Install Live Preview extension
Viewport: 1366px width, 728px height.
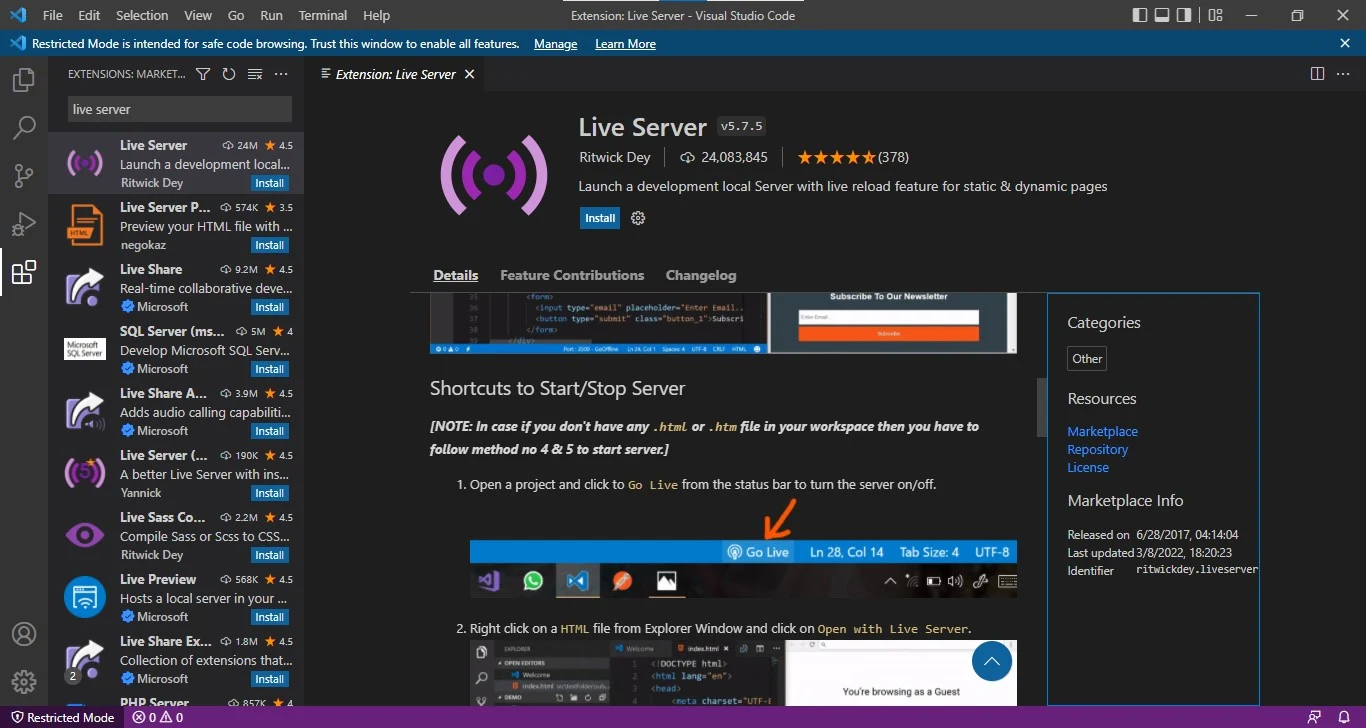(270, 617)
